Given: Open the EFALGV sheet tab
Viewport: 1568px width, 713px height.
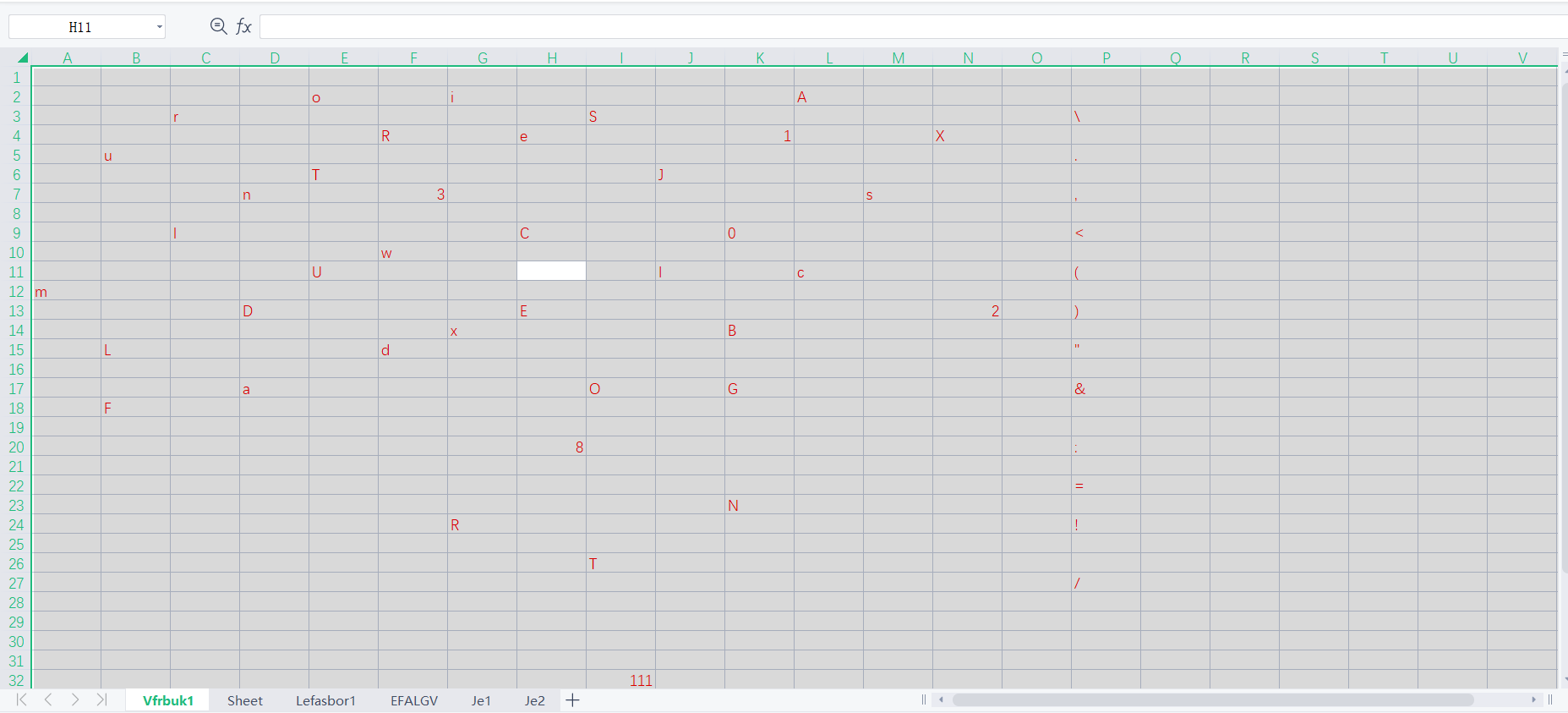Looking at the screenshot, I should (414, 700).
